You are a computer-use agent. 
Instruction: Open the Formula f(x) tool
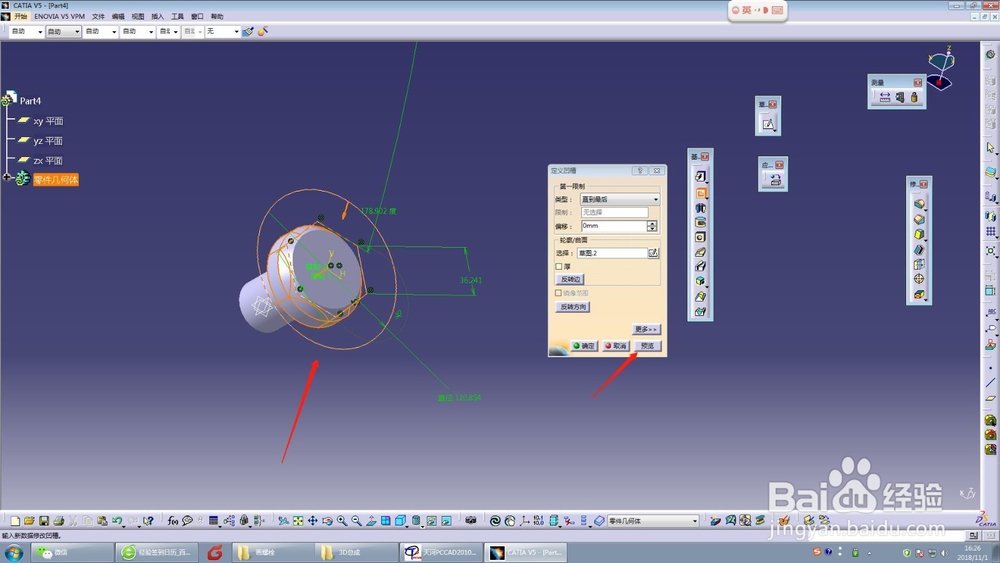pyautogui.click(x=173, y=521)
